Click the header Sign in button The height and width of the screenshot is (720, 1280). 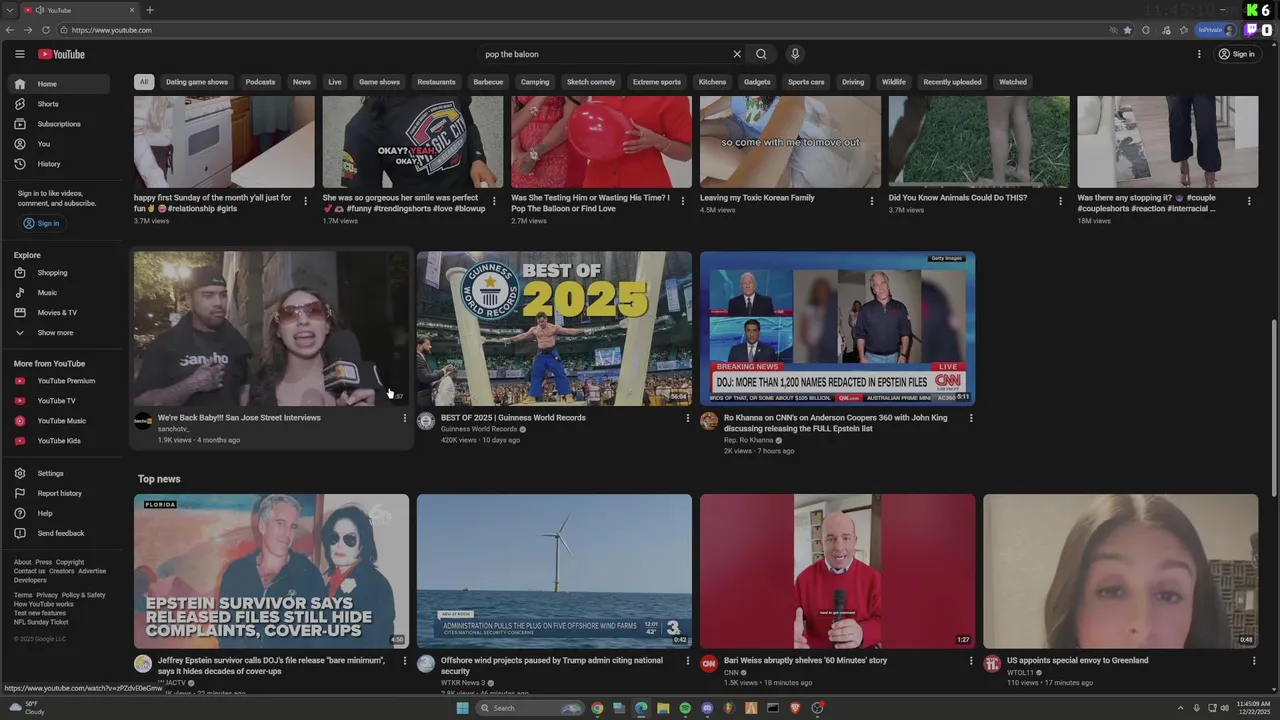tap(1237, 54)
